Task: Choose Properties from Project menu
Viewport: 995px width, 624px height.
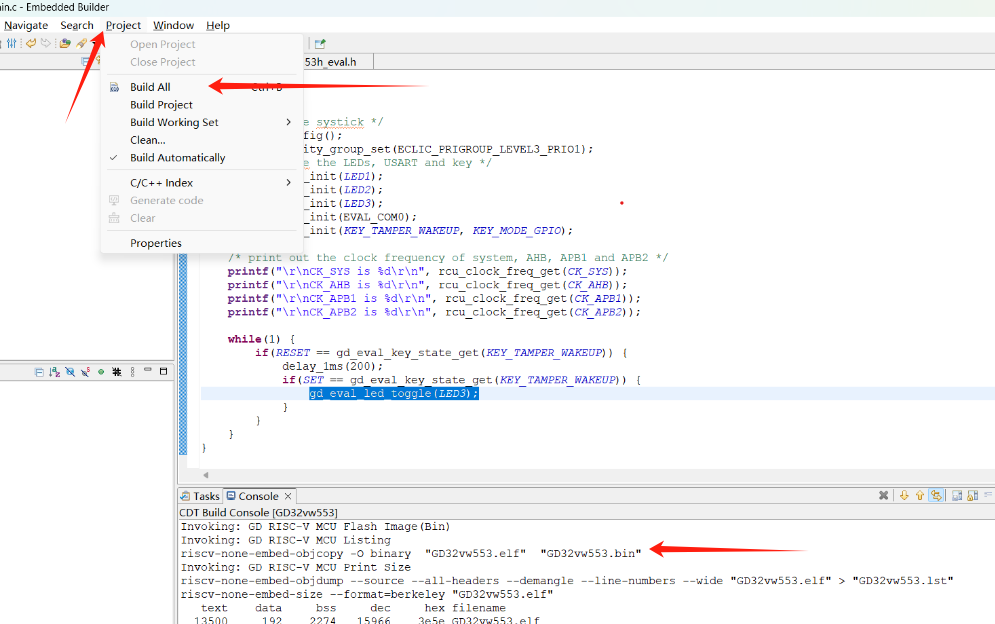Action: pos(155,243)
